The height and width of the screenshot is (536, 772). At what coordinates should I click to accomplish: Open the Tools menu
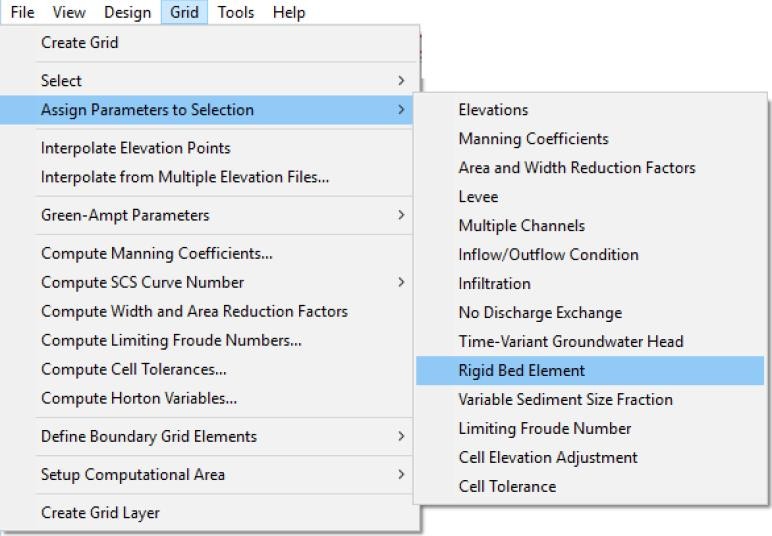pos(235,13)
